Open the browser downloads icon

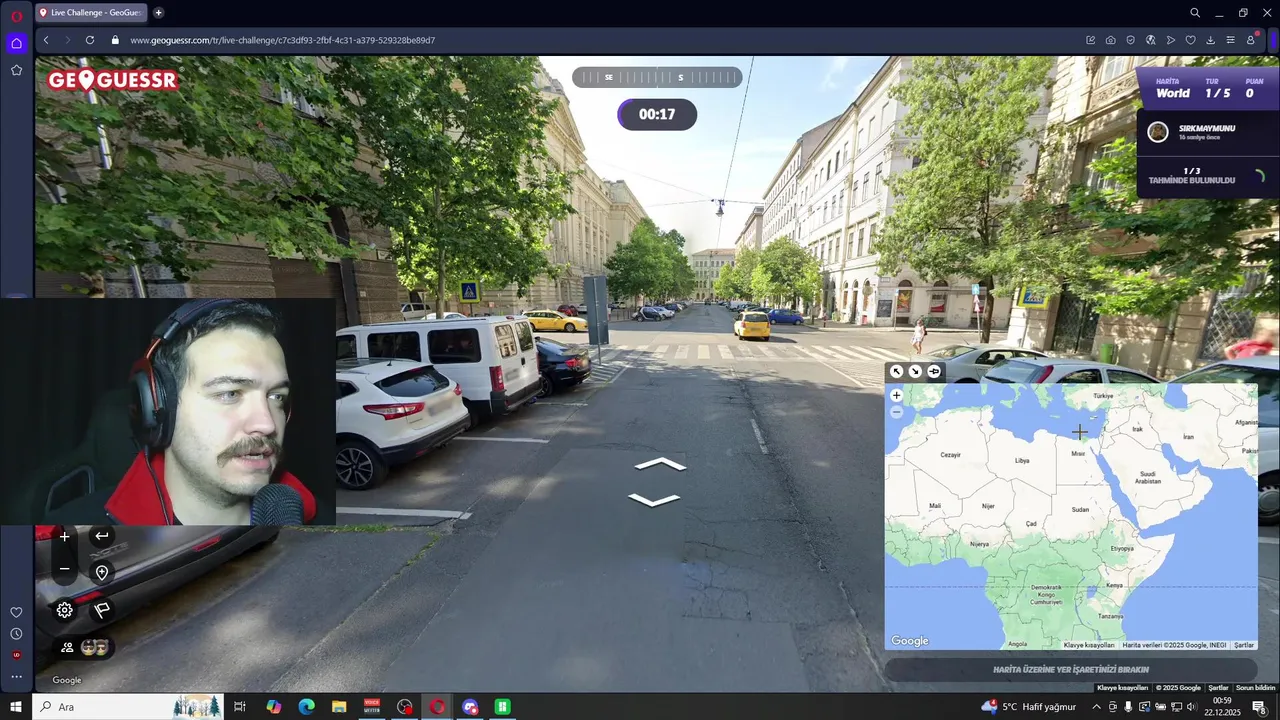click(x=1210, y=40)
